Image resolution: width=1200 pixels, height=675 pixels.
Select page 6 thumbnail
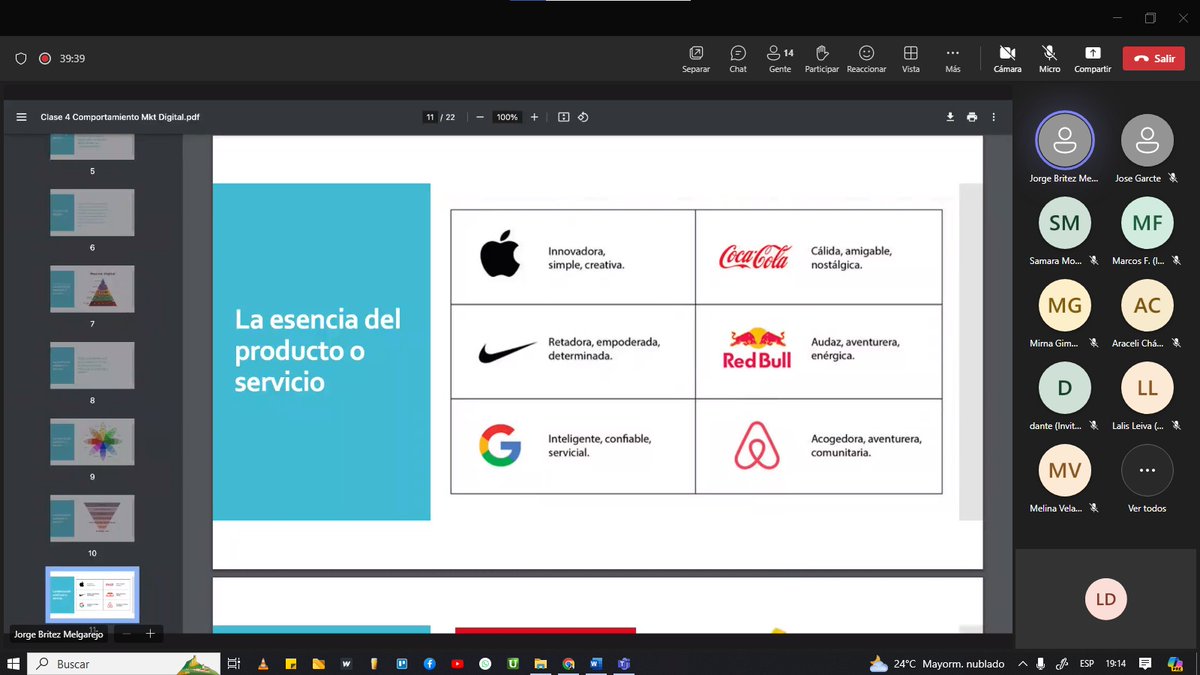[x=92, y=212]
